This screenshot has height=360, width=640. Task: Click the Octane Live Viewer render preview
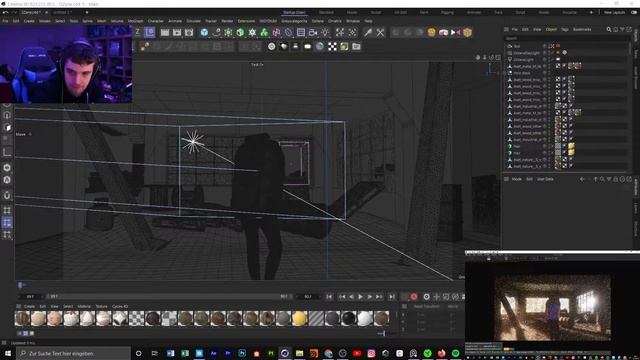pos(553,307)
